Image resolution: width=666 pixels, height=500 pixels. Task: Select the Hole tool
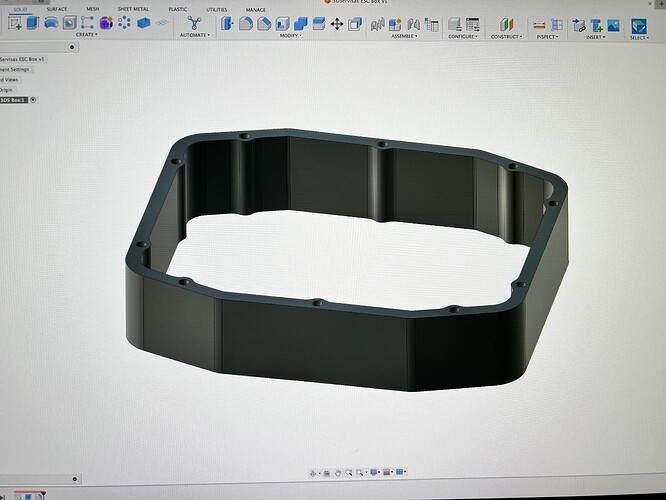pos(70,23)
